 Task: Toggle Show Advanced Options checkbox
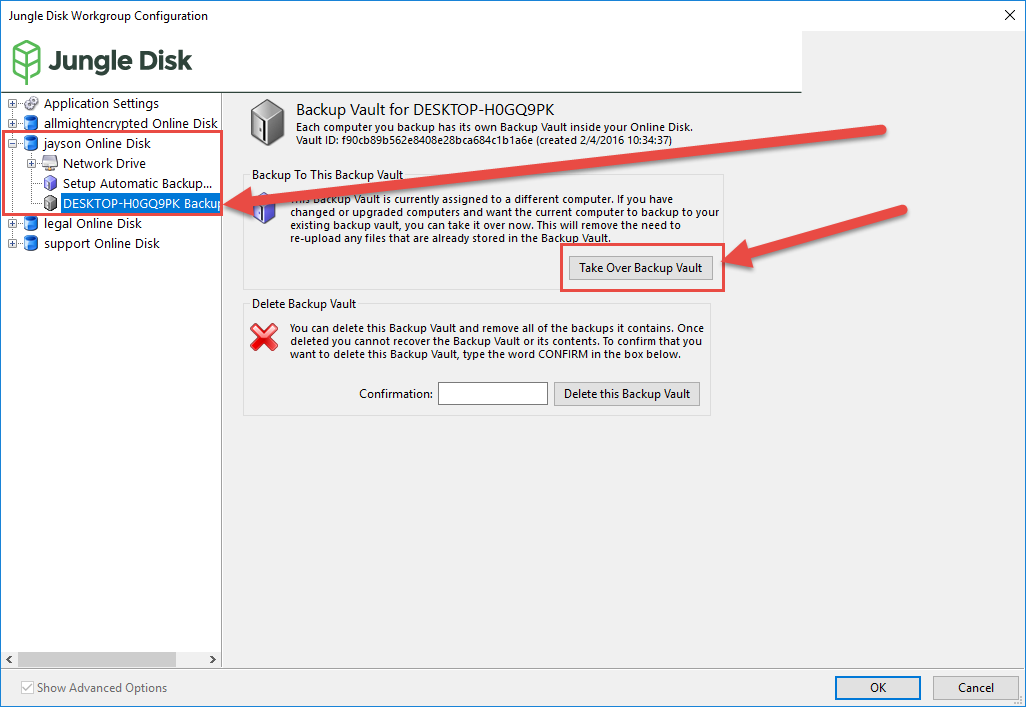point(27,687)
